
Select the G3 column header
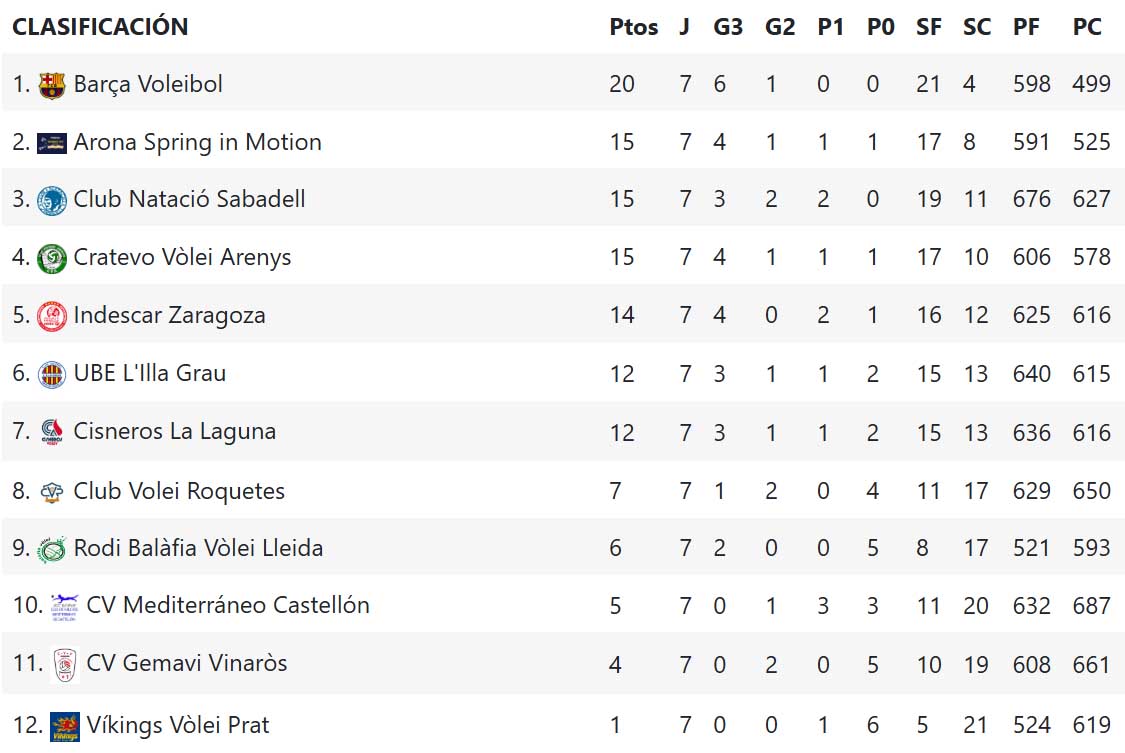(728, 27)
